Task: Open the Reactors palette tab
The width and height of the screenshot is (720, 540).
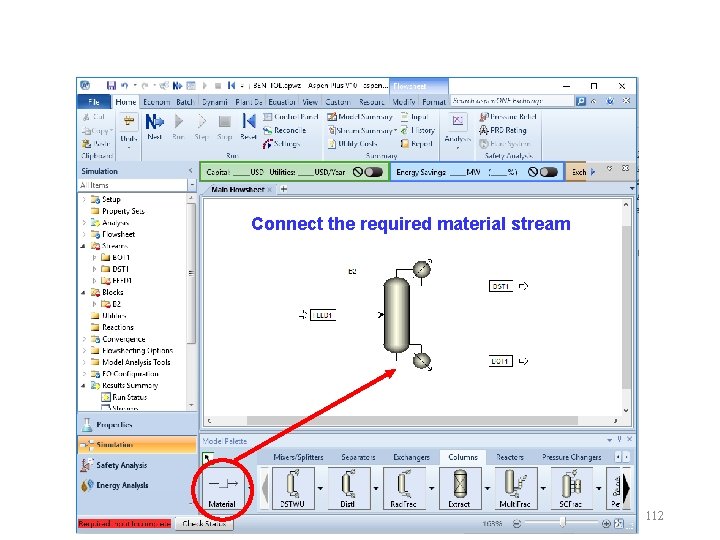Action: point(510,457)
